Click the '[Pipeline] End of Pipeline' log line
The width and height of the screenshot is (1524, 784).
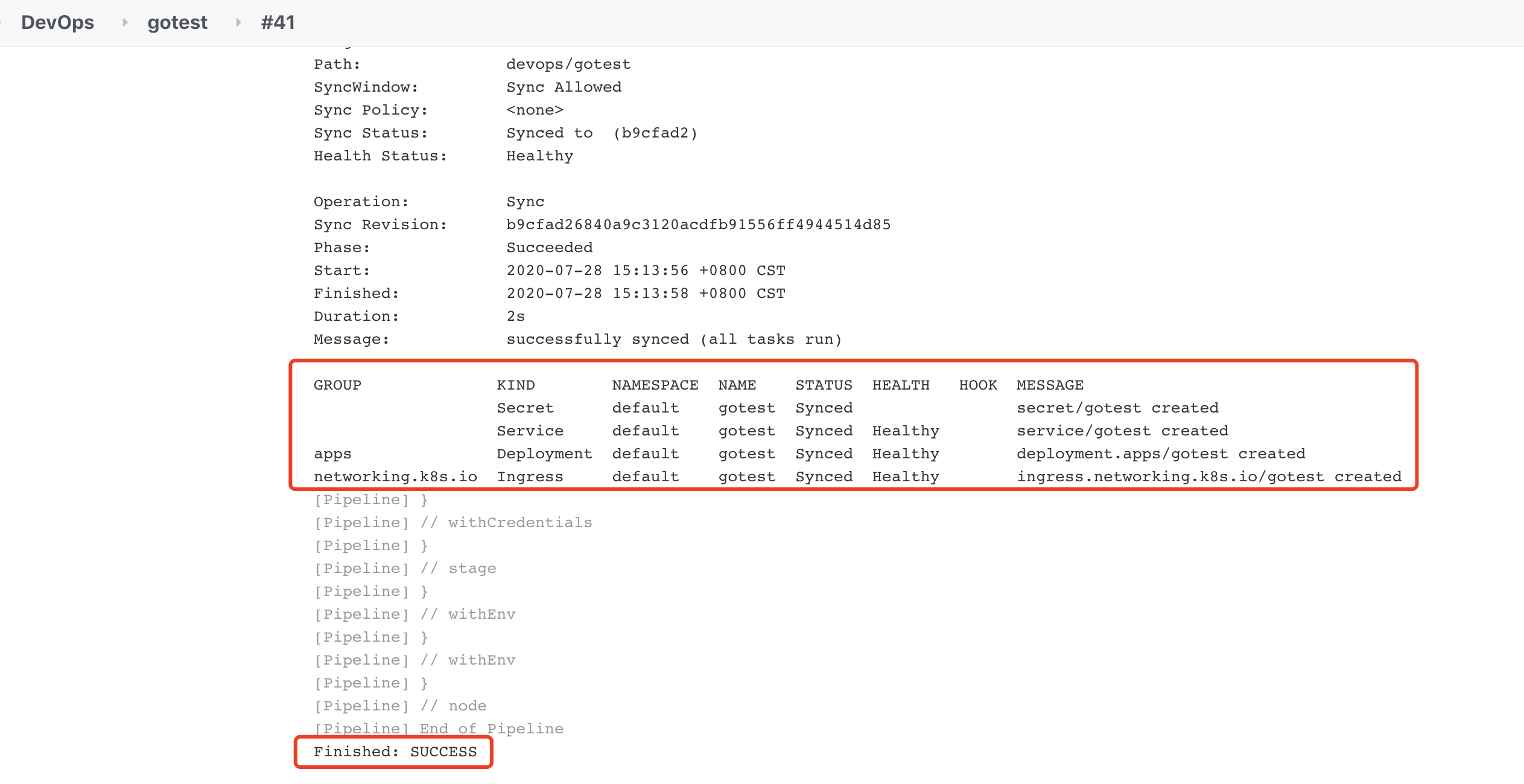click(x=438, y=729)
